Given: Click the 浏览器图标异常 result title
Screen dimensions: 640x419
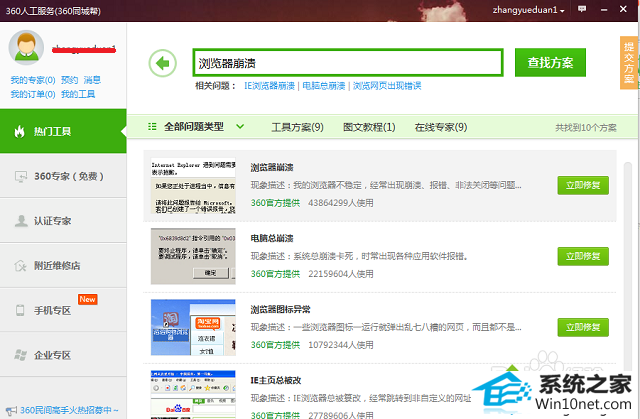Looking at the screenshot, I should click(x=280, y=309).
